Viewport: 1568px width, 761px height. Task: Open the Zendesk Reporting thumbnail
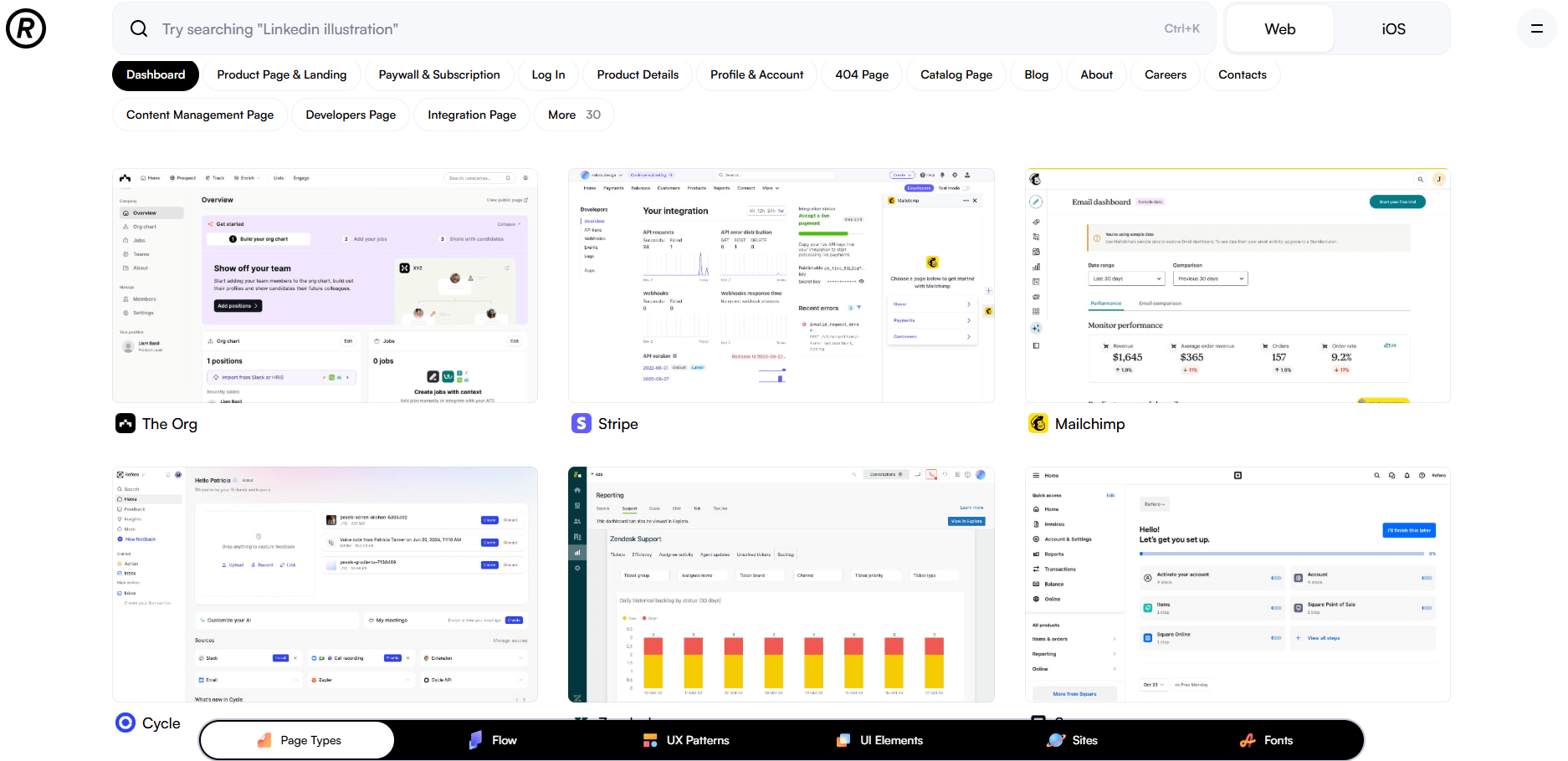tap(781, 585)
